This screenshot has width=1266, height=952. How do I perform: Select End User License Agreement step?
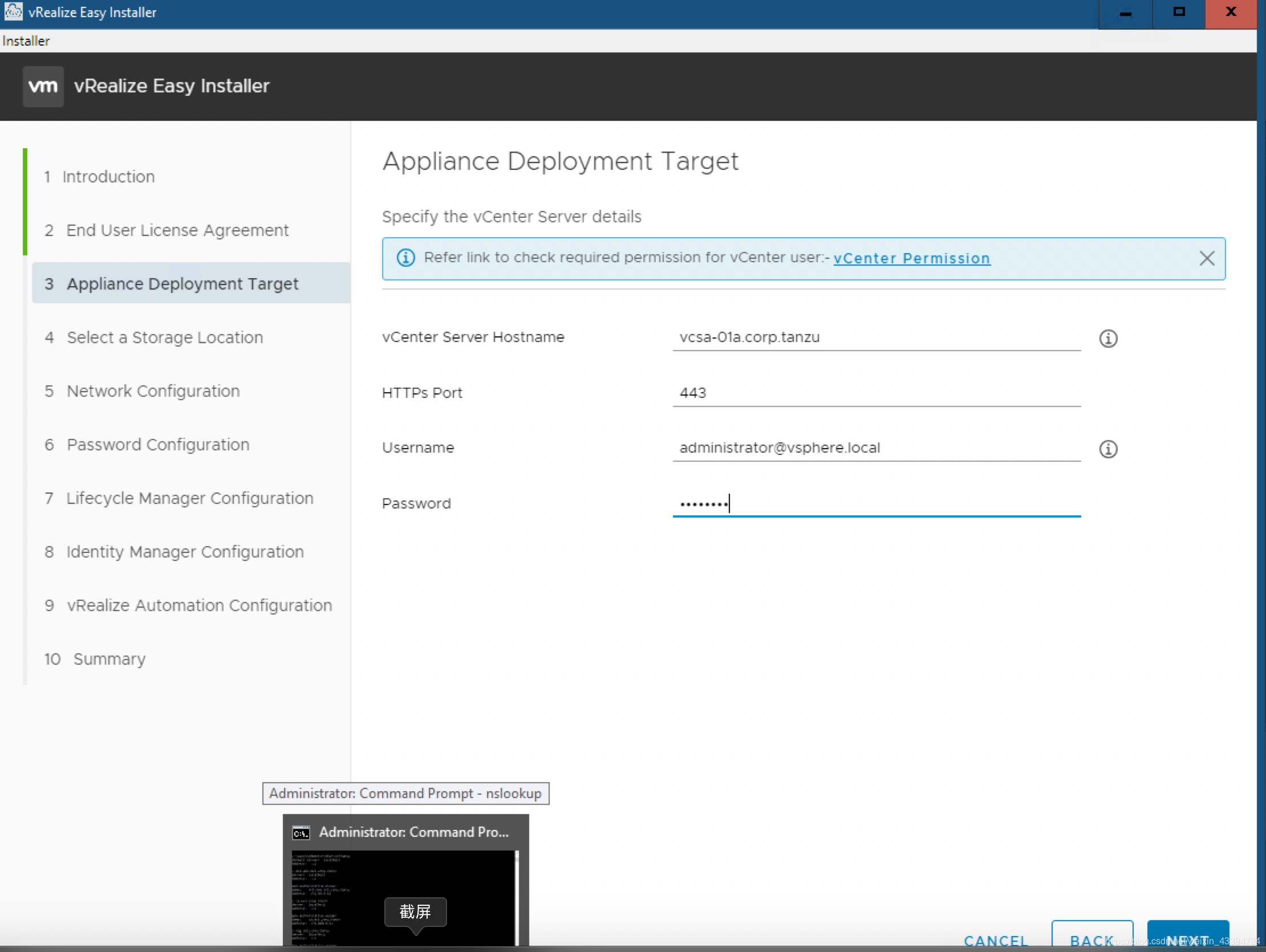click(x=177, y=230)
